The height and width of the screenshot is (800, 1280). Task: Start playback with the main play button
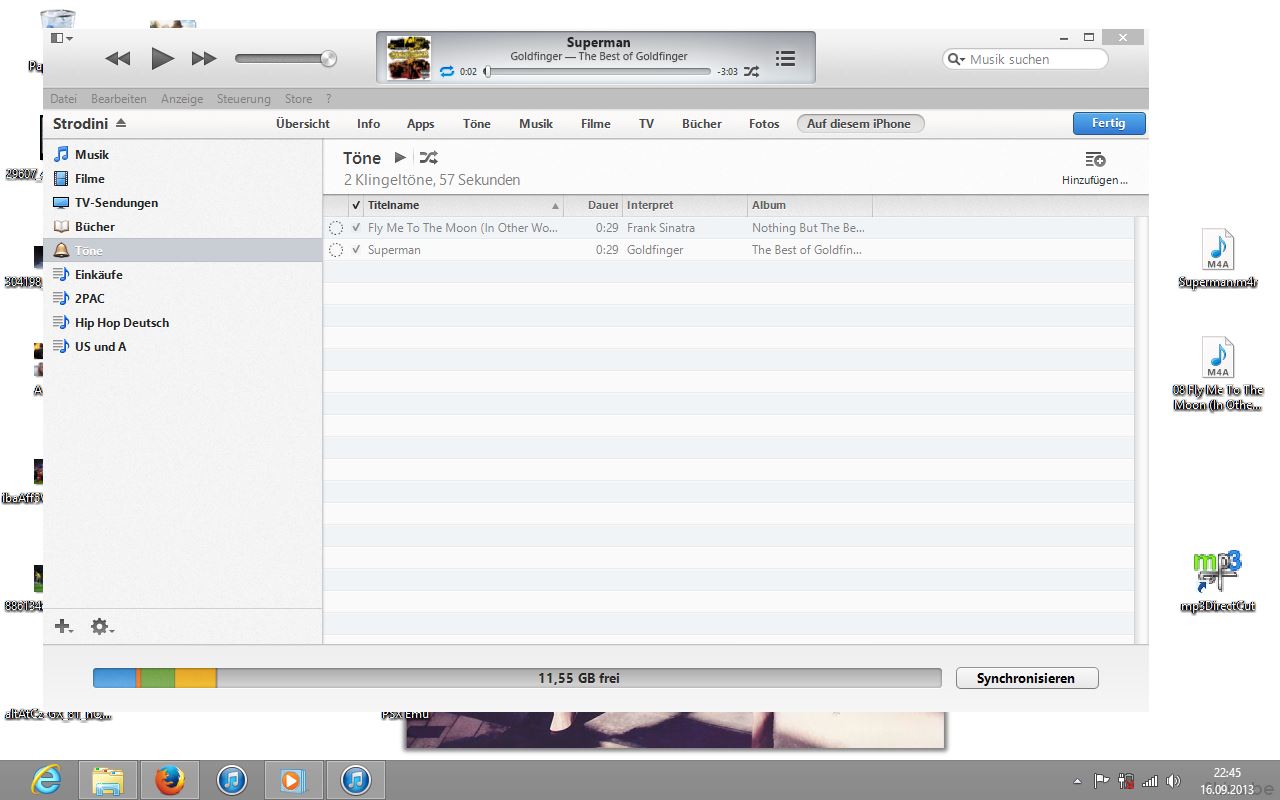pos(162,58)
